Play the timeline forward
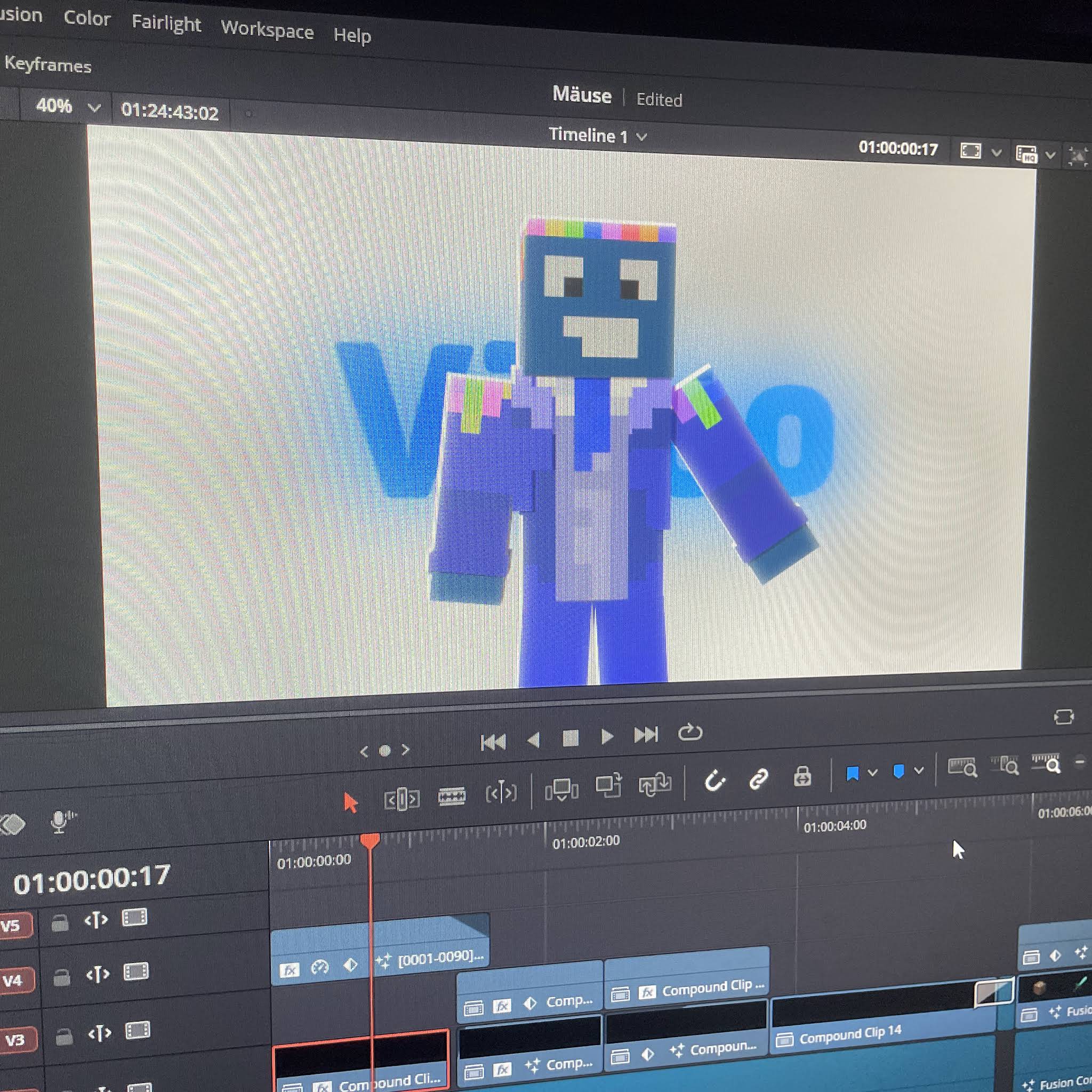 click(607, 736)
